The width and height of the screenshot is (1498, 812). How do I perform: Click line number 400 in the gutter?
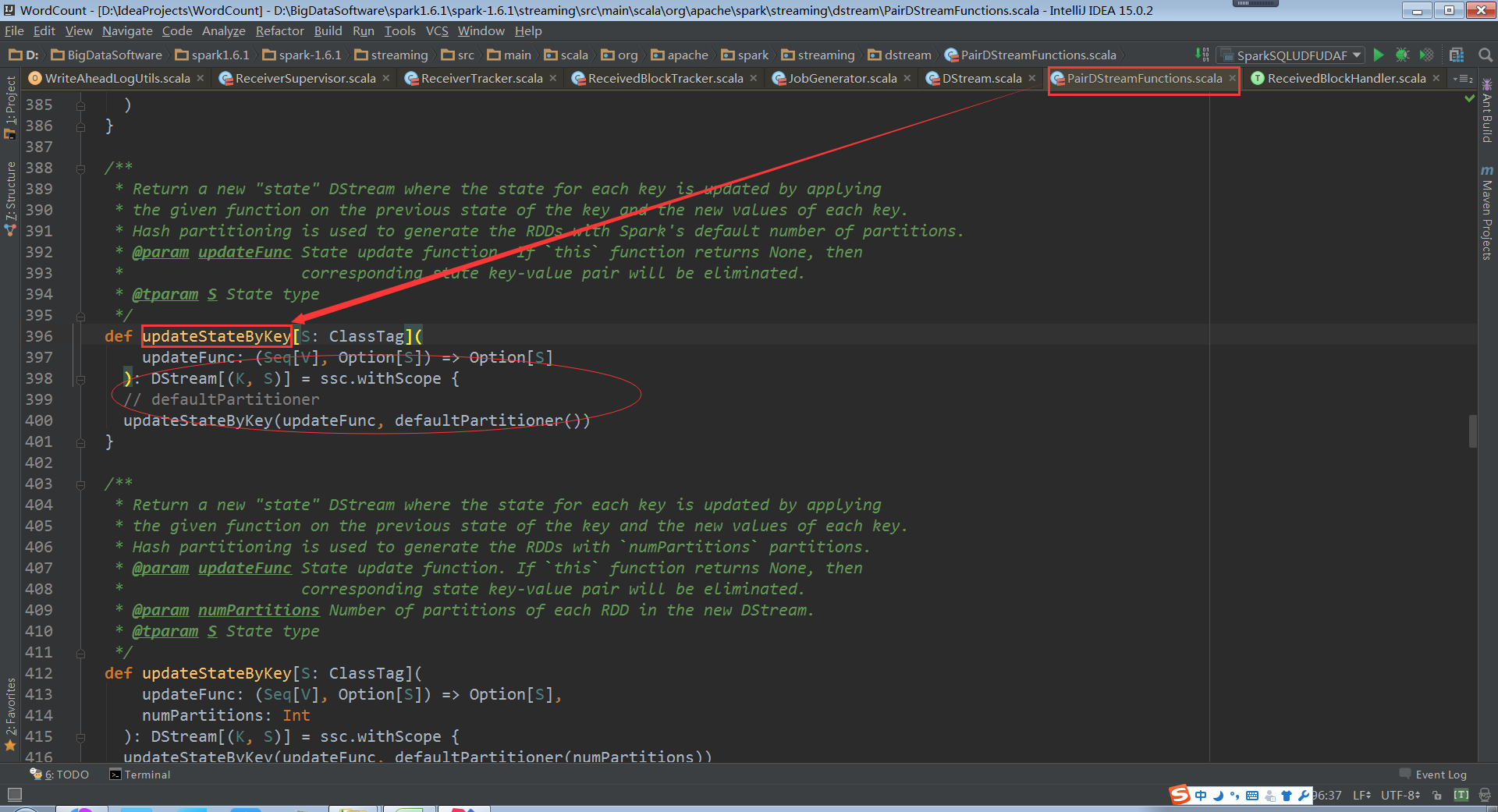39,420
